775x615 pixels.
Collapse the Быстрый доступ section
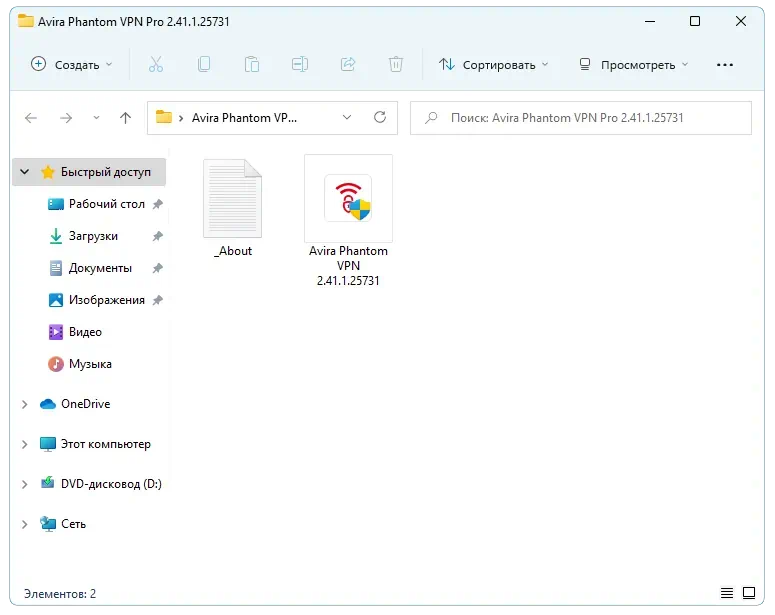coord(24,172)
